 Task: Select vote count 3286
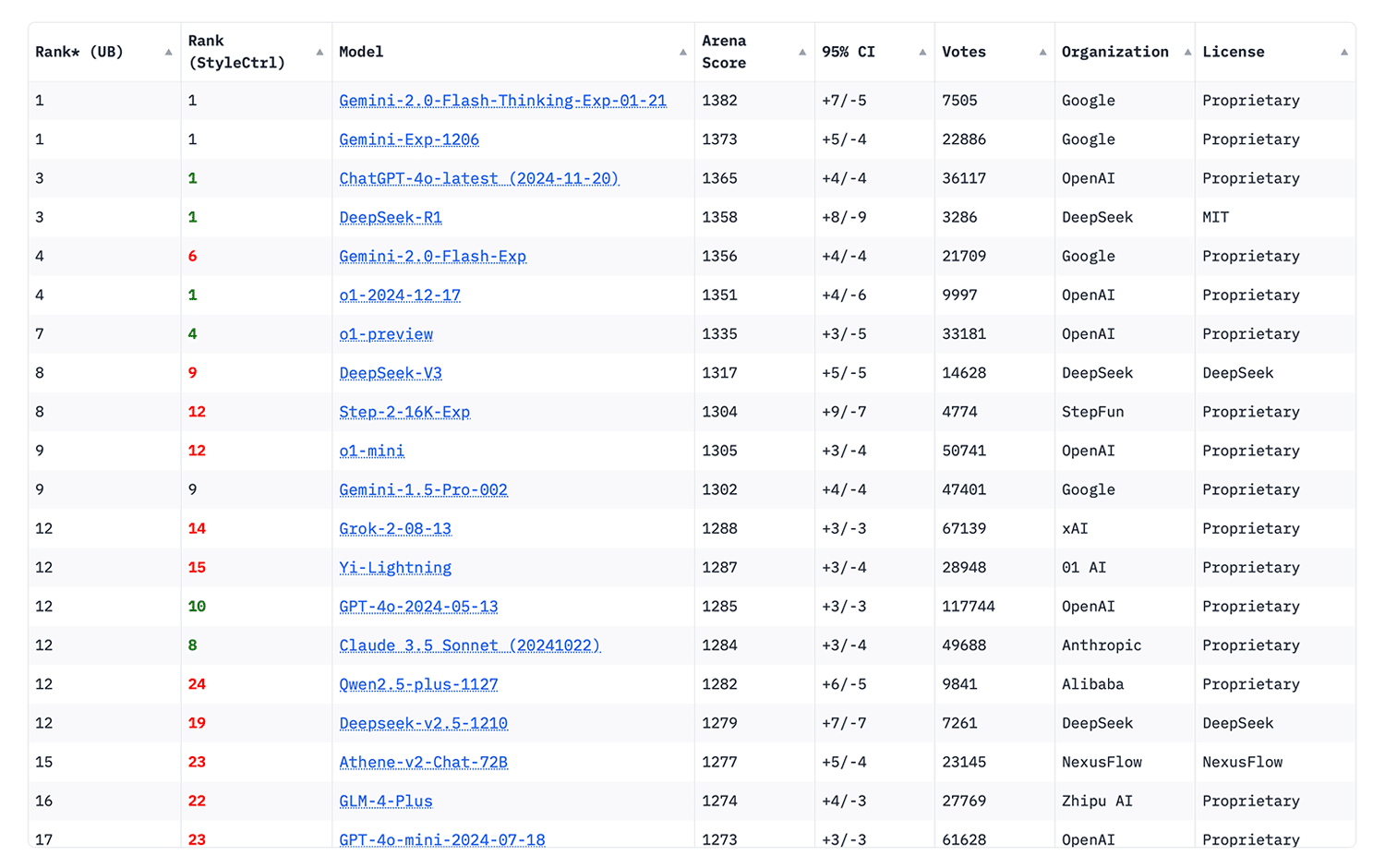point(959,217)
